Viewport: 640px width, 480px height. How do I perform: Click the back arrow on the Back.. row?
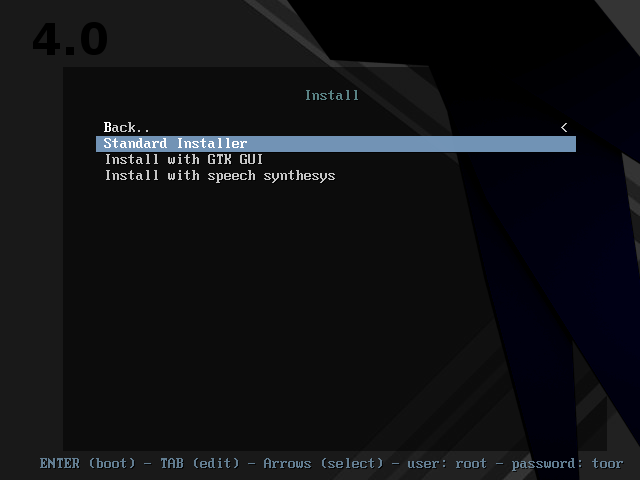click(x=564, y=128)
